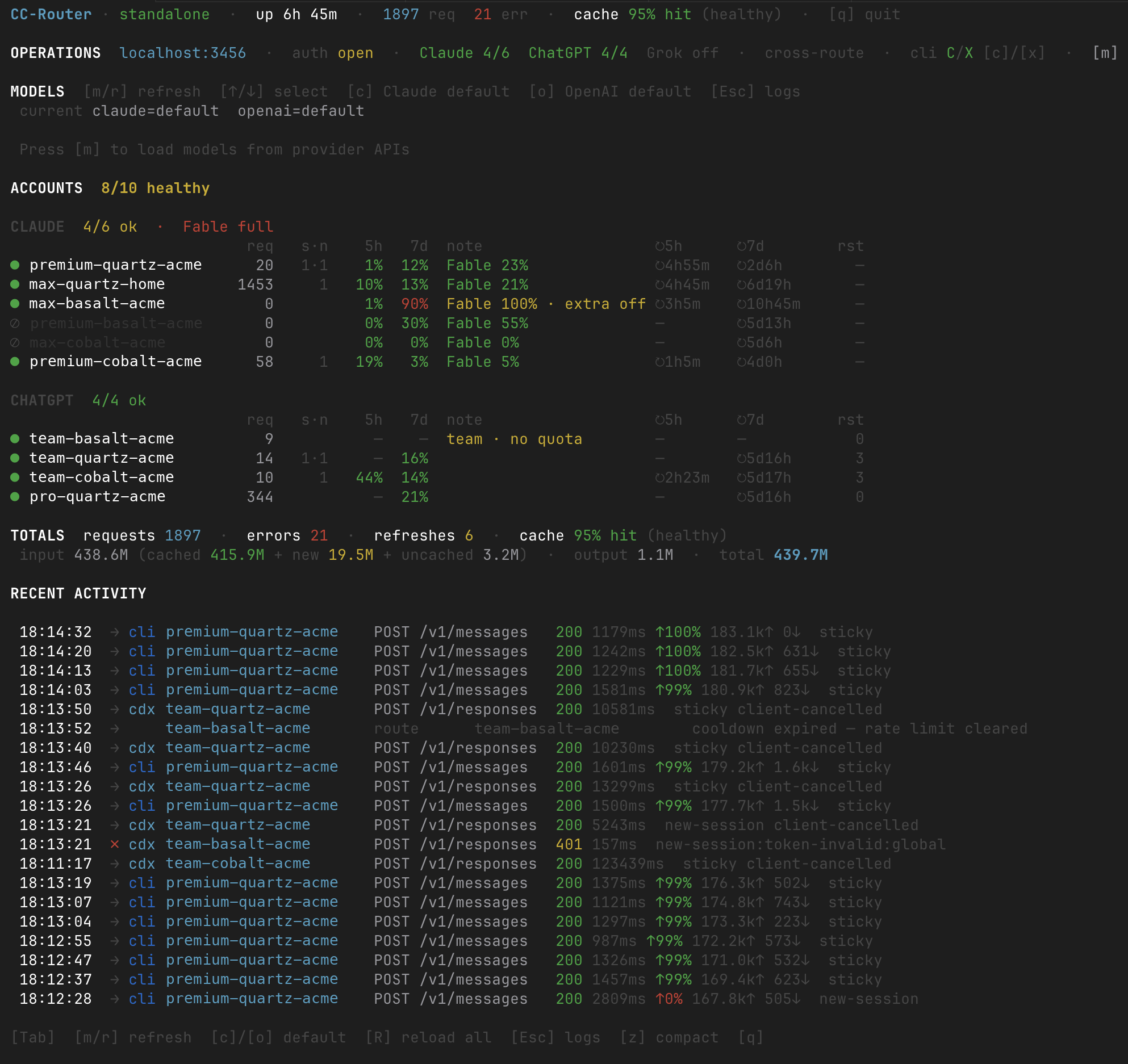This screenshot has height=1064, width=1128.
Task: Click the 'Fable full' warning in CLAUDE header
Action: point(228,227)
